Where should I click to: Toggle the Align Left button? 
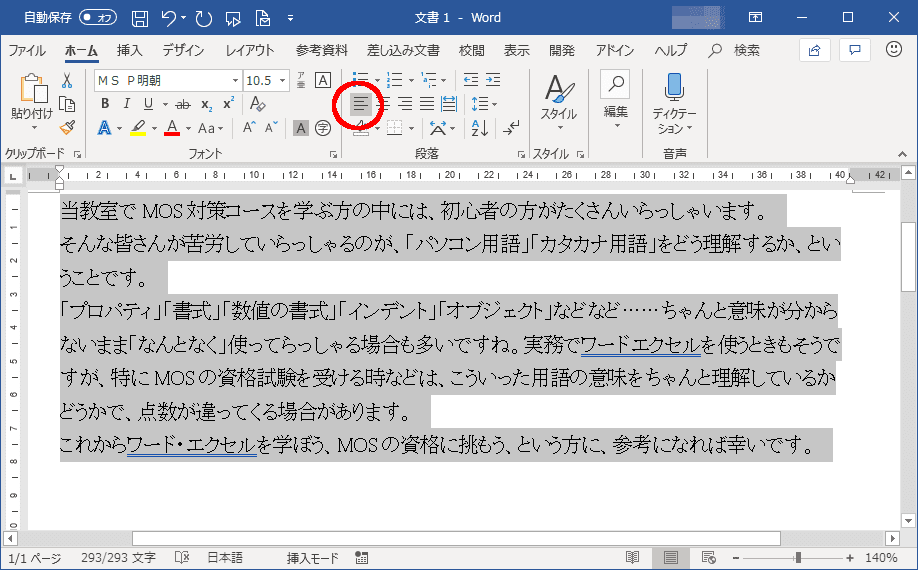(361, 104)
